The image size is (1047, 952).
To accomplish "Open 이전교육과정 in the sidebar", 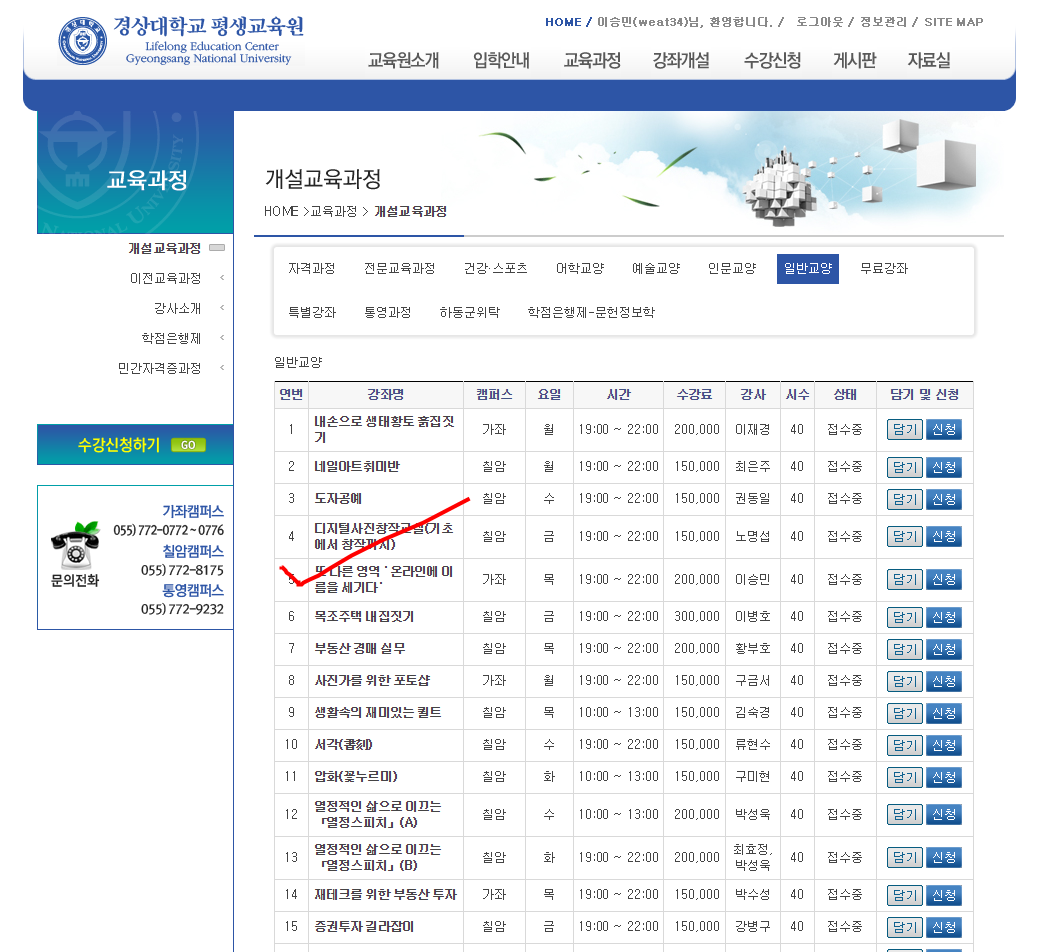I will tap(166, 278).
